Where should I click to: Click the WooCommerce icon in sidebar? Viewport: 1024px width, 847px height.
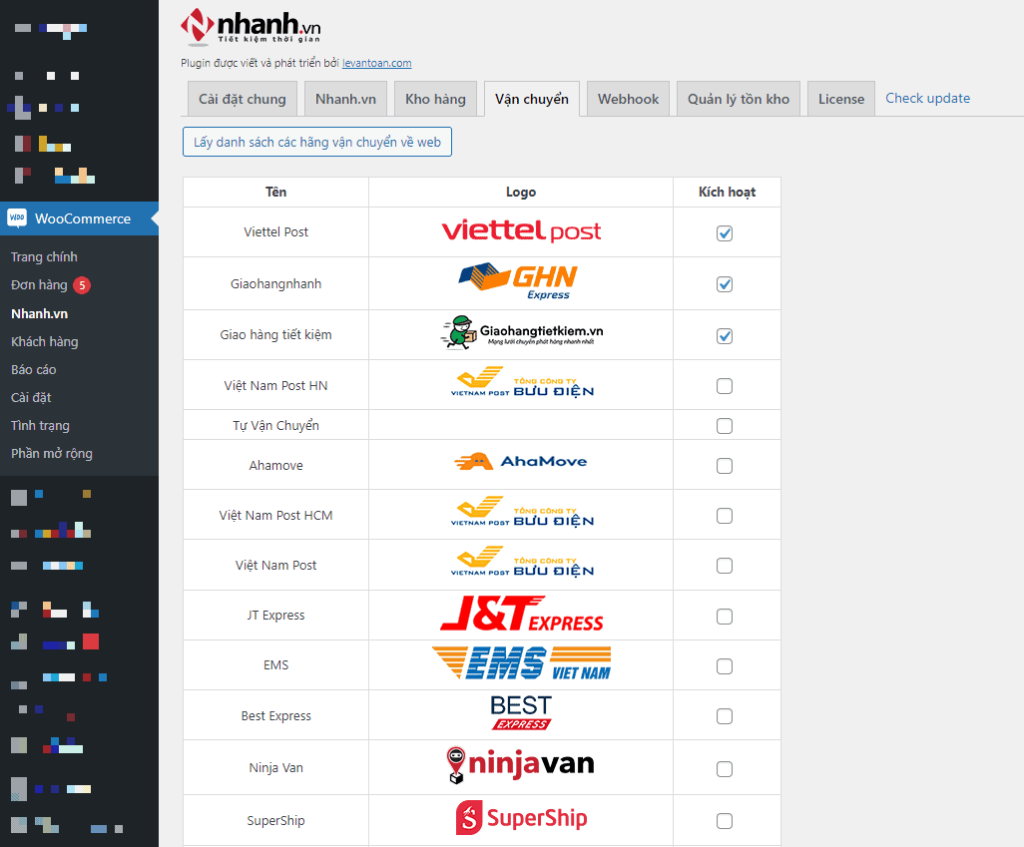click(x=17, y=218)
